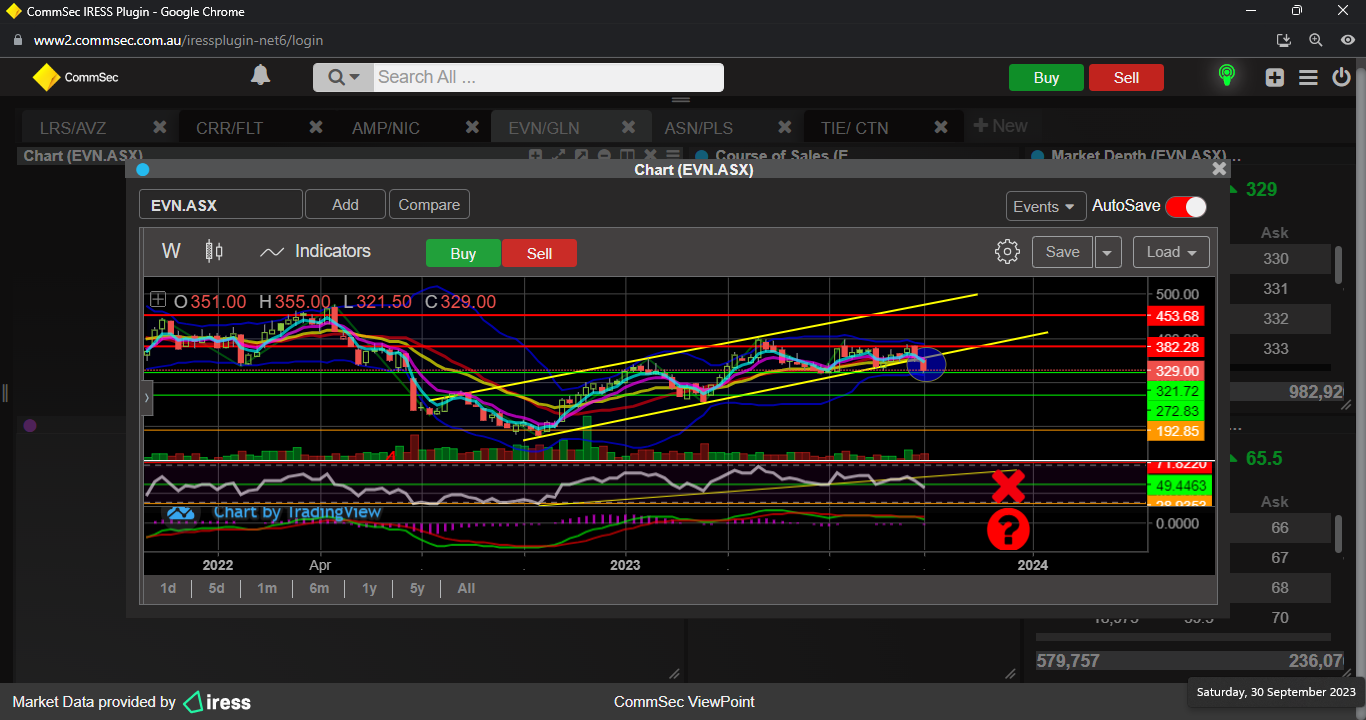Click the TradingView logo on chart

point(181,513)
